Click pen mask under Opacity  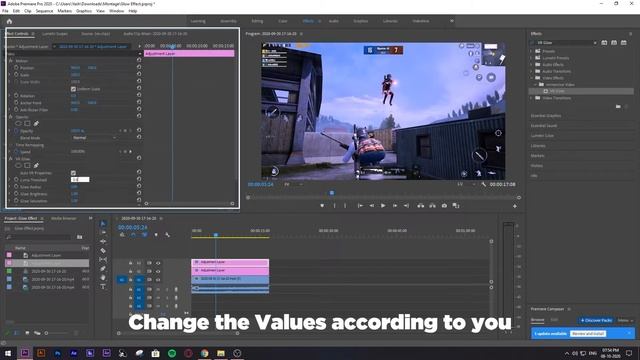[36, 123]
